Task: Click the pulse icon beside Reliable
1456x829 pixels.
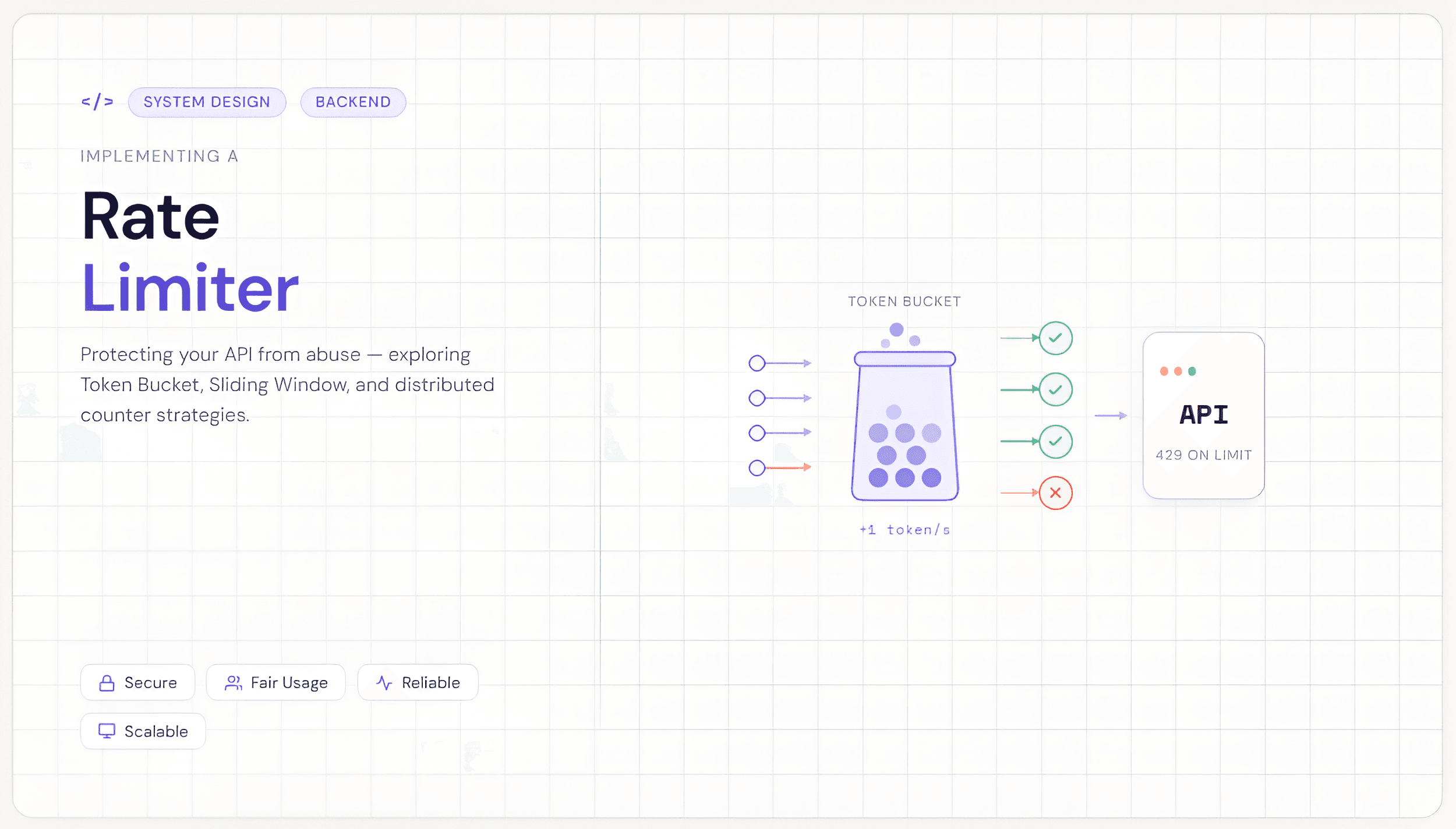Action: pyautogui.click(x=384, y=683)
